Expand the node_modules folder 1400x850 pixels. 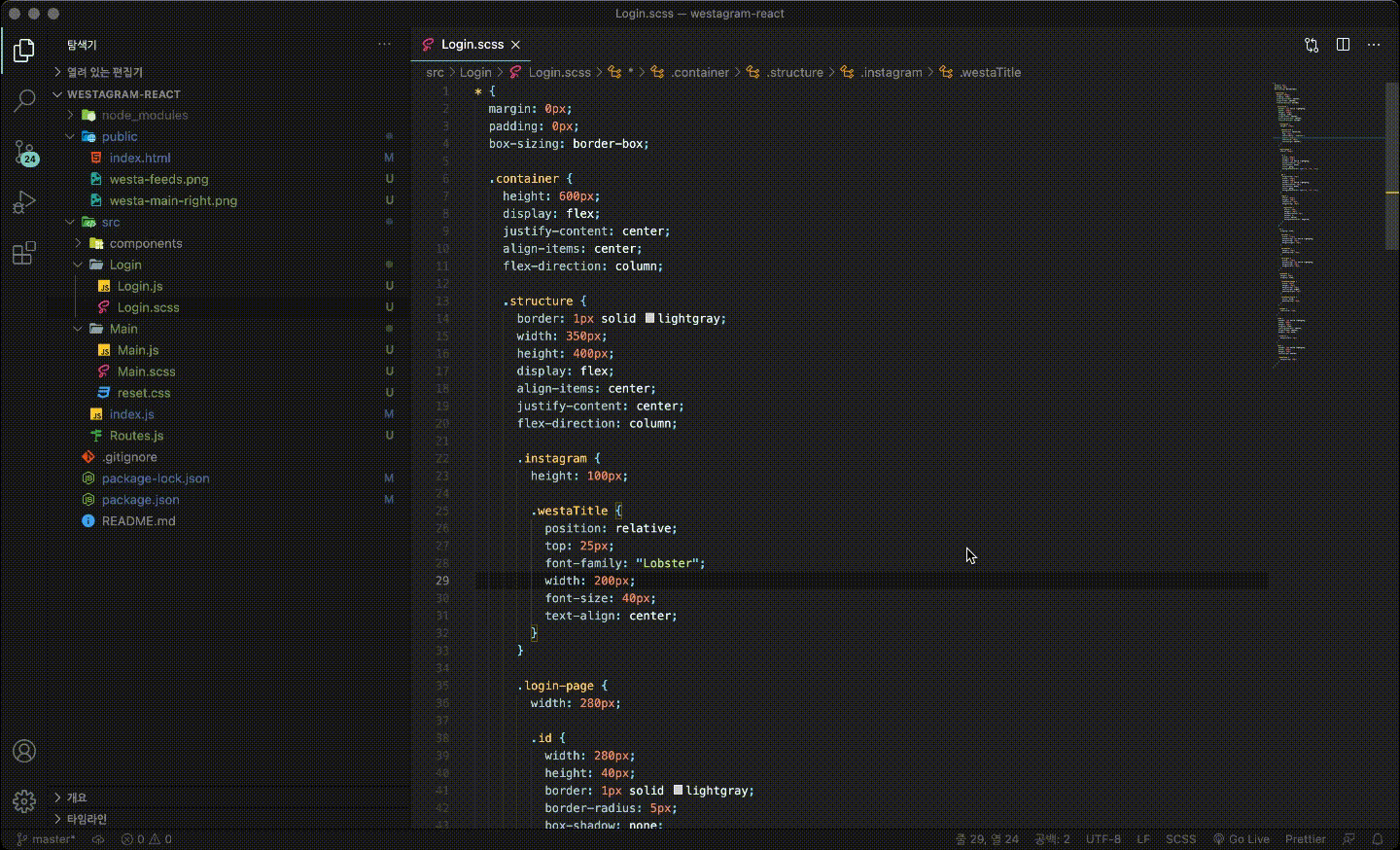(x=228, y=115)
